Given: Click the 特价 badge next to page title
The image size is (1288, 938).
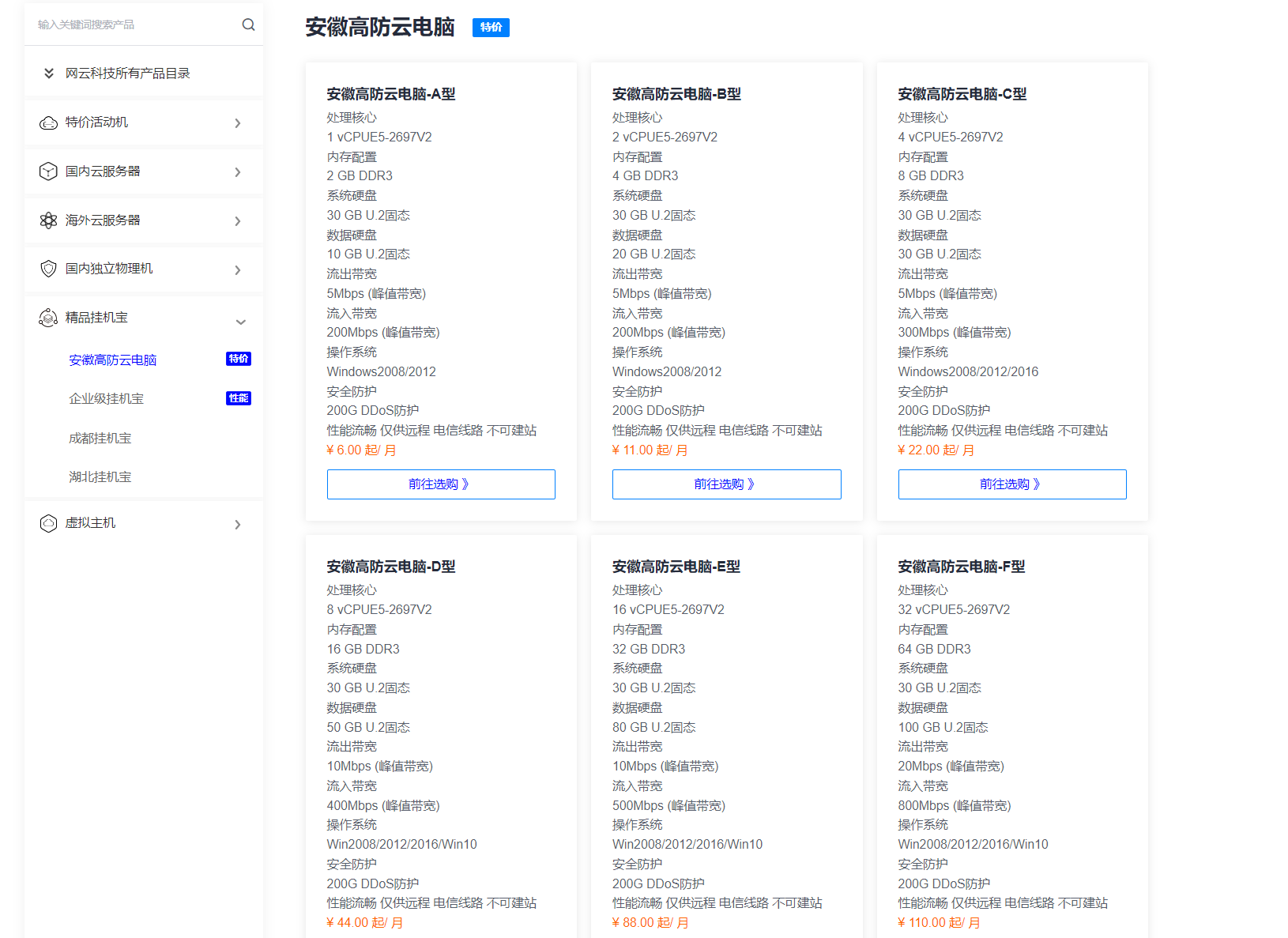Looking at the screenshot, I should [x=491, y=28].
